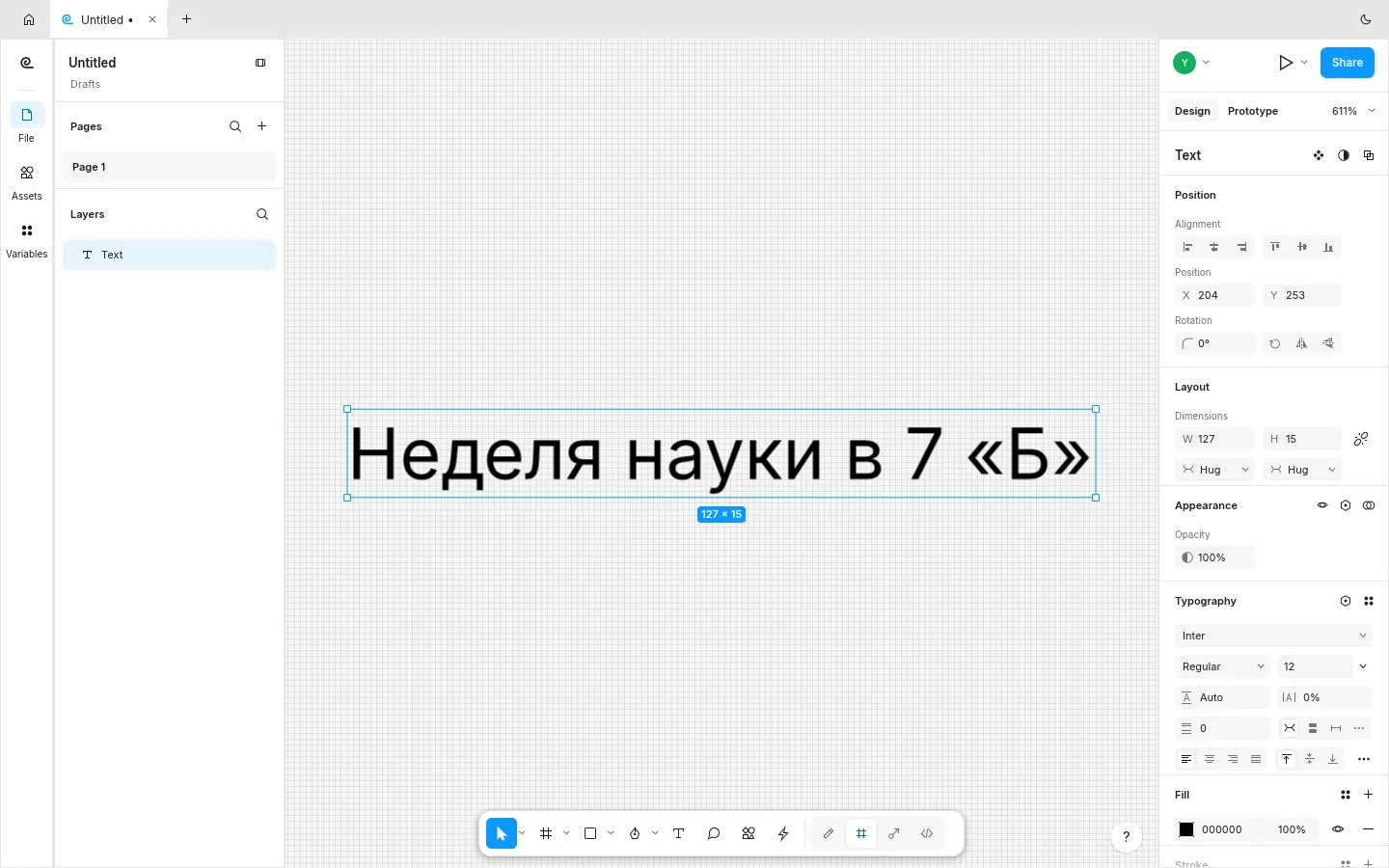The image size is (1389, 868).
Task: Toggle layer visibility in Appearance
Action: (x=1322, y=505)
